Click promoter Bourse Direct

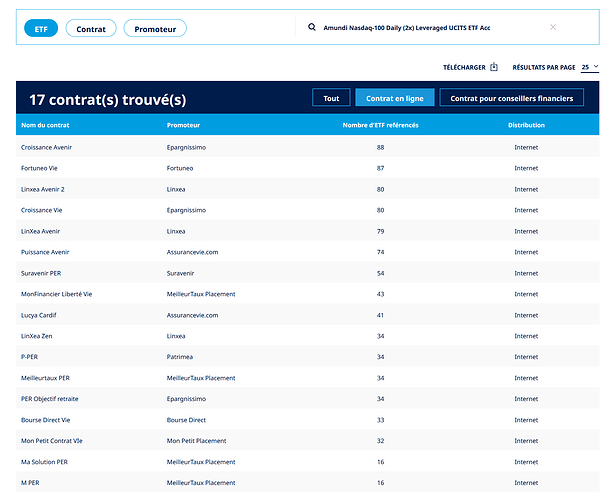pos(186,420)
